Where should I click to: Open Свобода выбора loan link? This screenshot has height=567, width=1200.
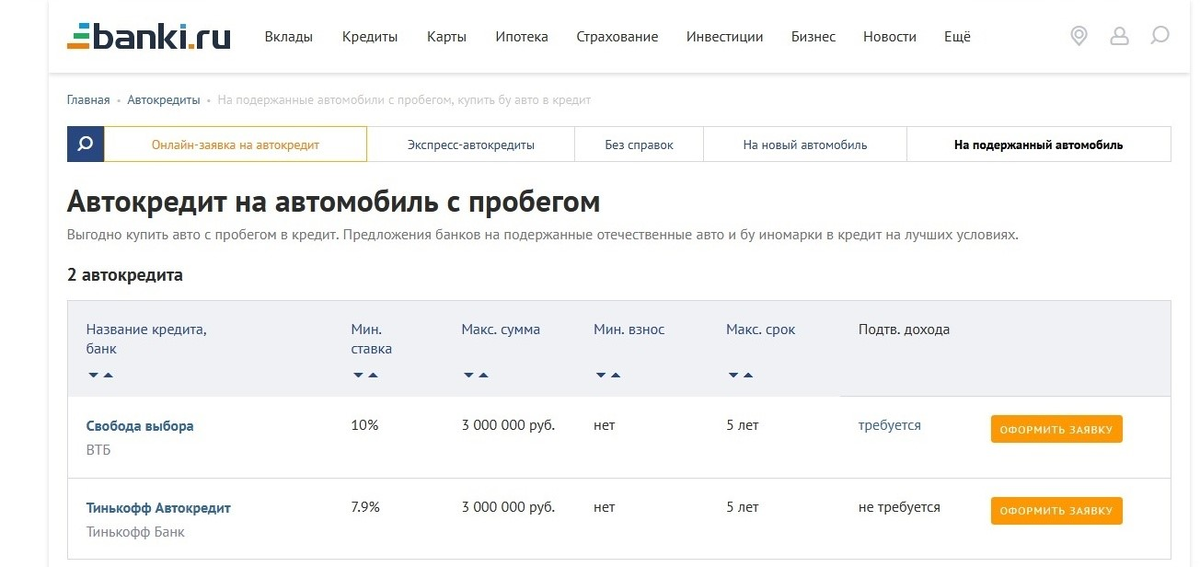click(140, 426)
